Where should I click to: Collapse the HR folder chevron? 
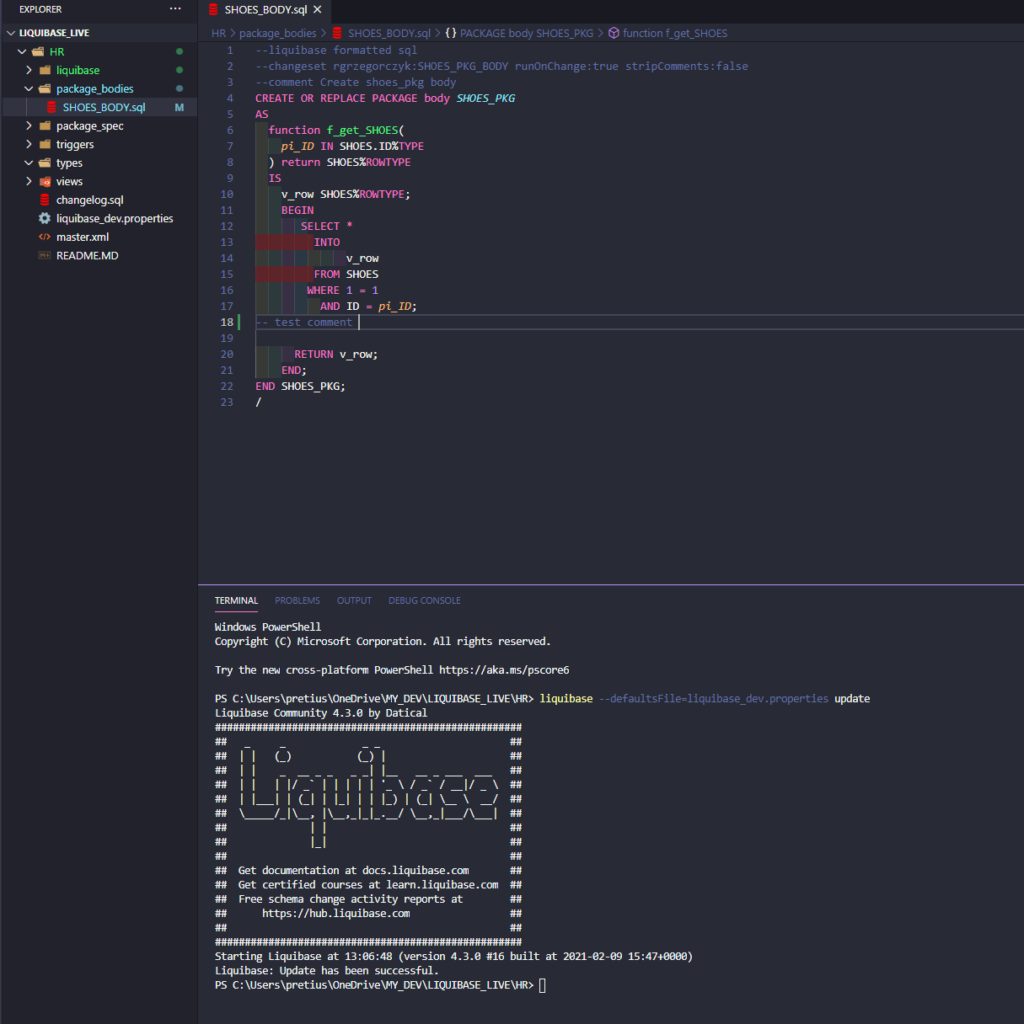[x=22, y=52]
